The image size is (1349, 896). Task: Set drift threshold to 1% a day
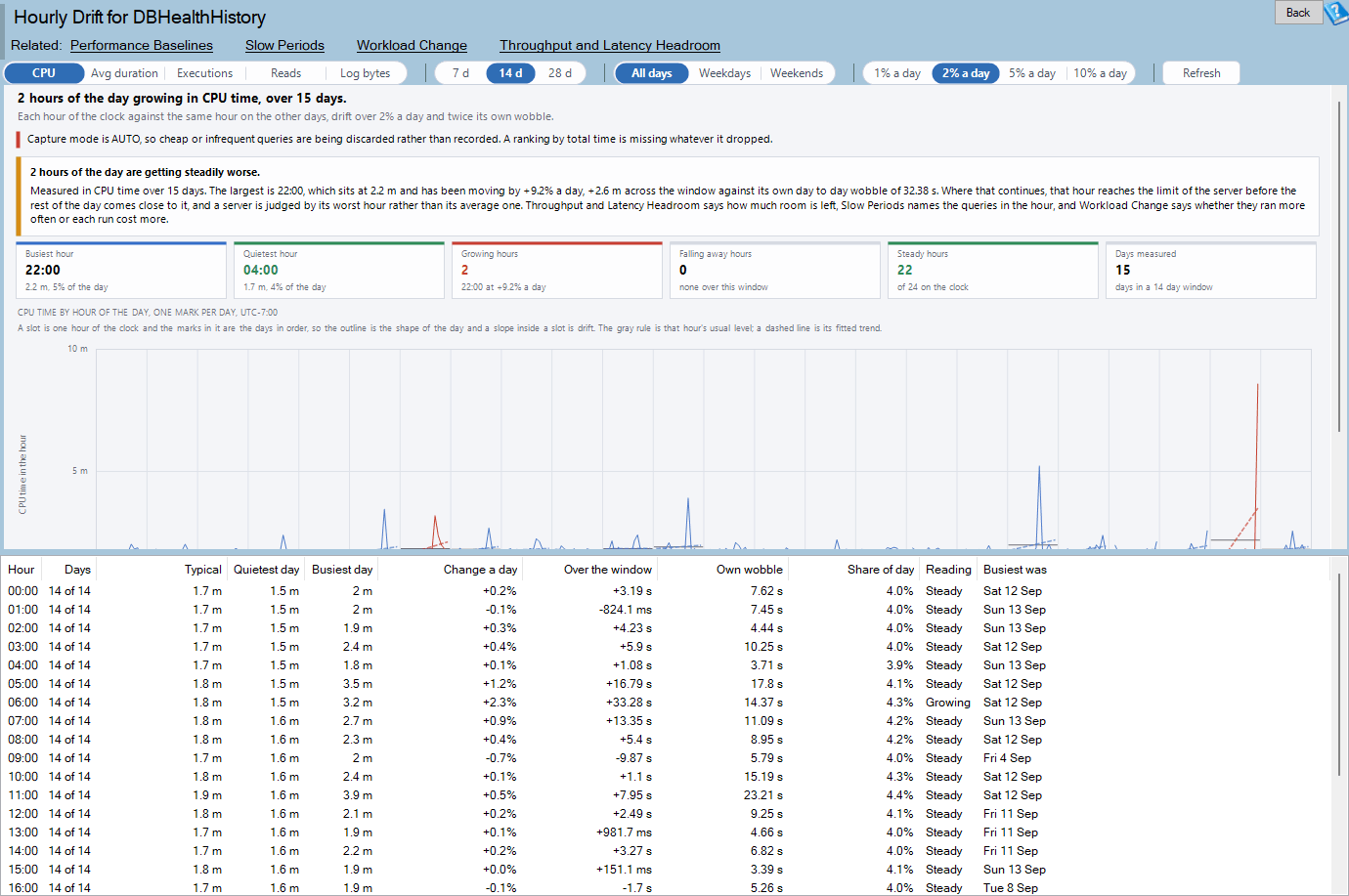[897, 73]
